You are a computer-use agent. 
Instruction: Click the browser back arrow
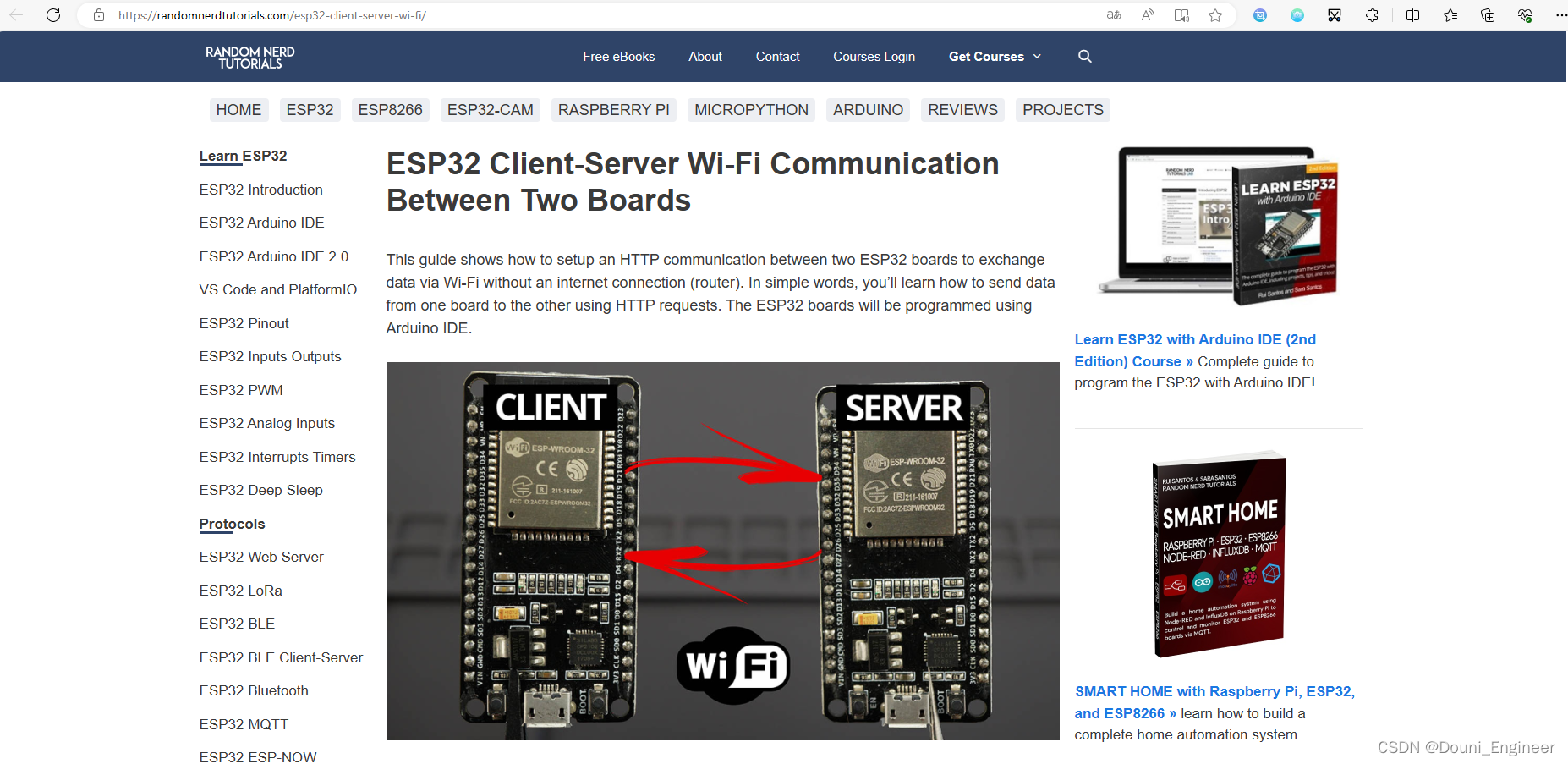coord(16,15)
